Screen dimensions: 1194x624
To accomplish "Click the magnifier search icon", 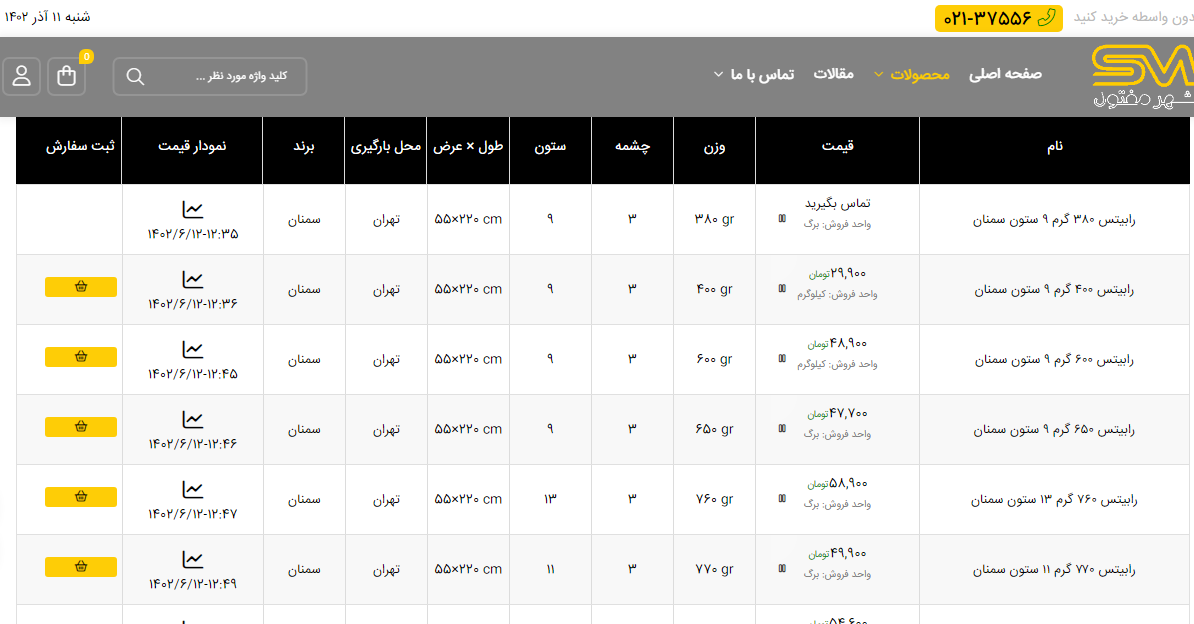I will (136, 77).
